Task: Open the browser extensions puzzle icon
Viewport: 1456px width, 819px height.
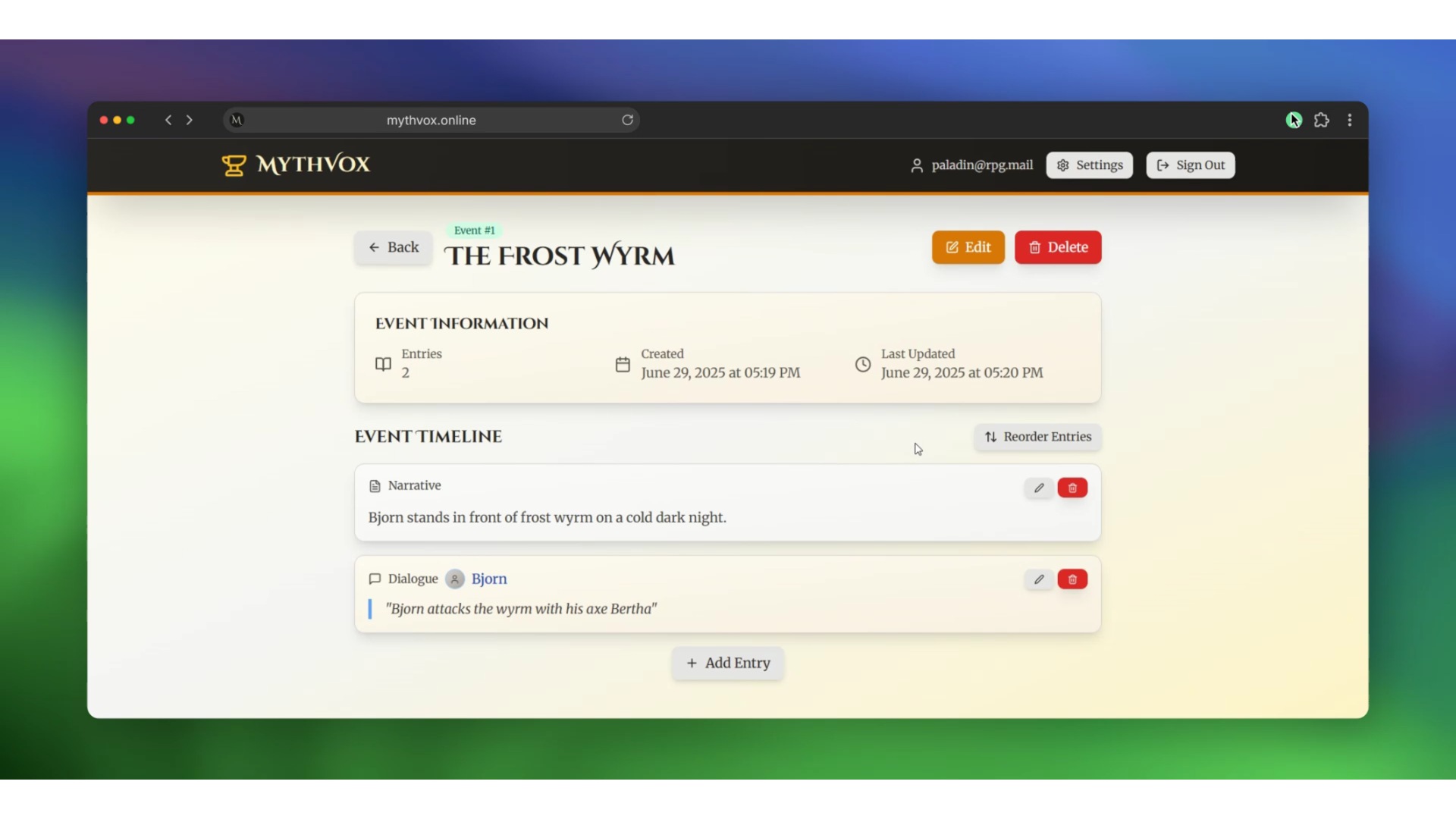Action: [1322, 120]
